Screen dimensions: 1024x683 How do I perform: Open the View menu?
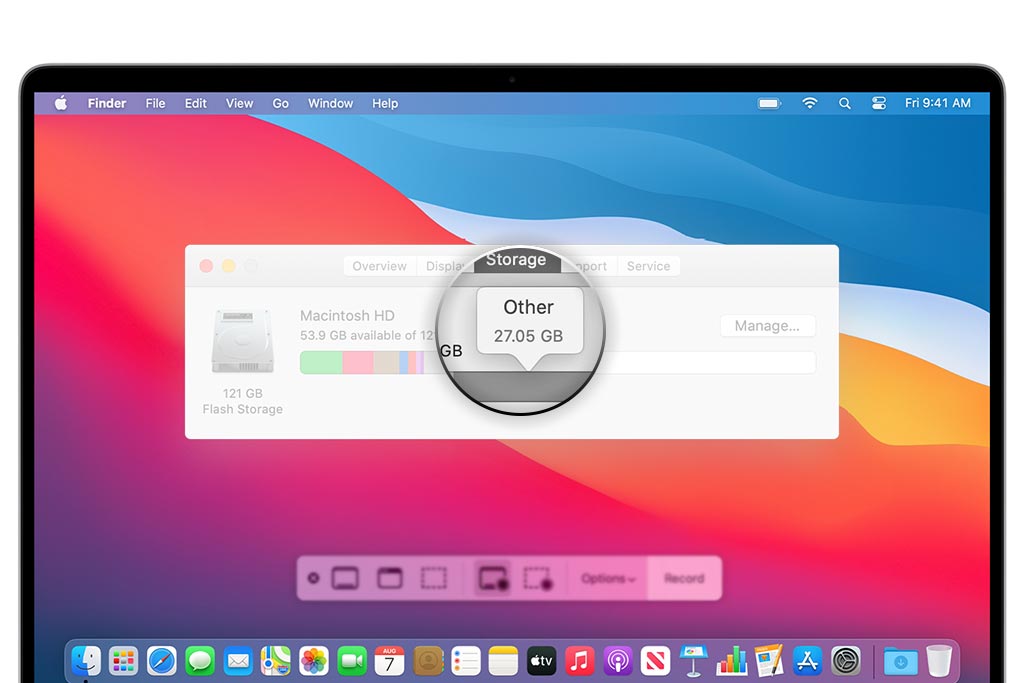[x=240, y=103]
